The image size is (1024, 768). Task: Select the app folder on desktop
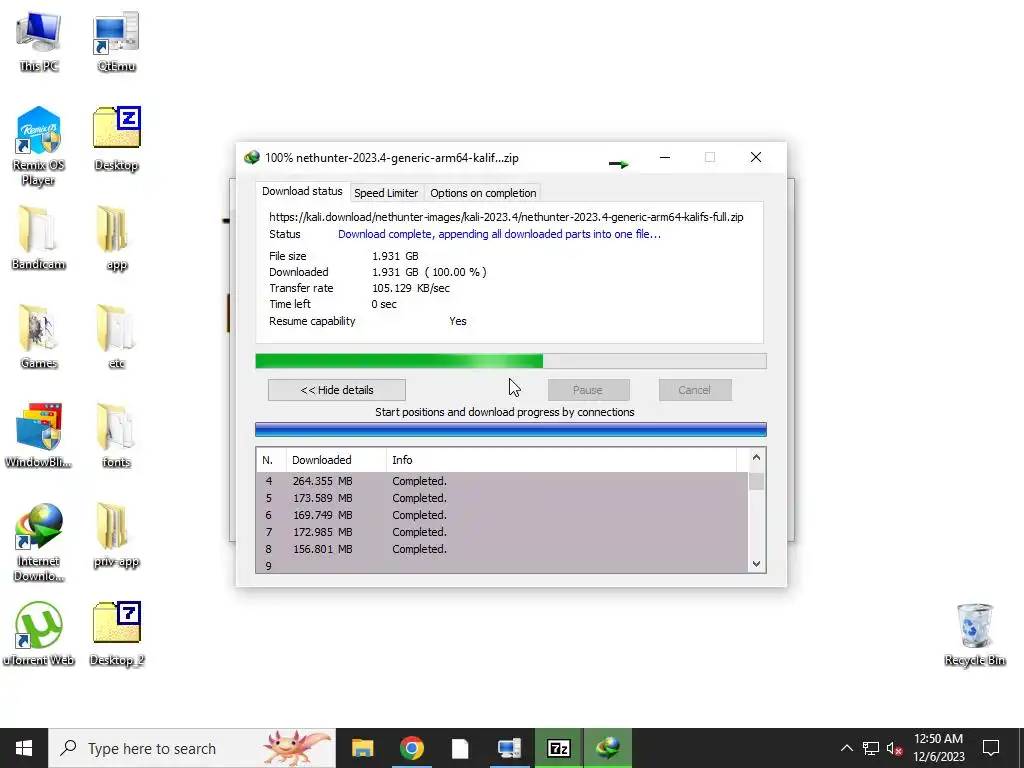(x=116, y=238)
